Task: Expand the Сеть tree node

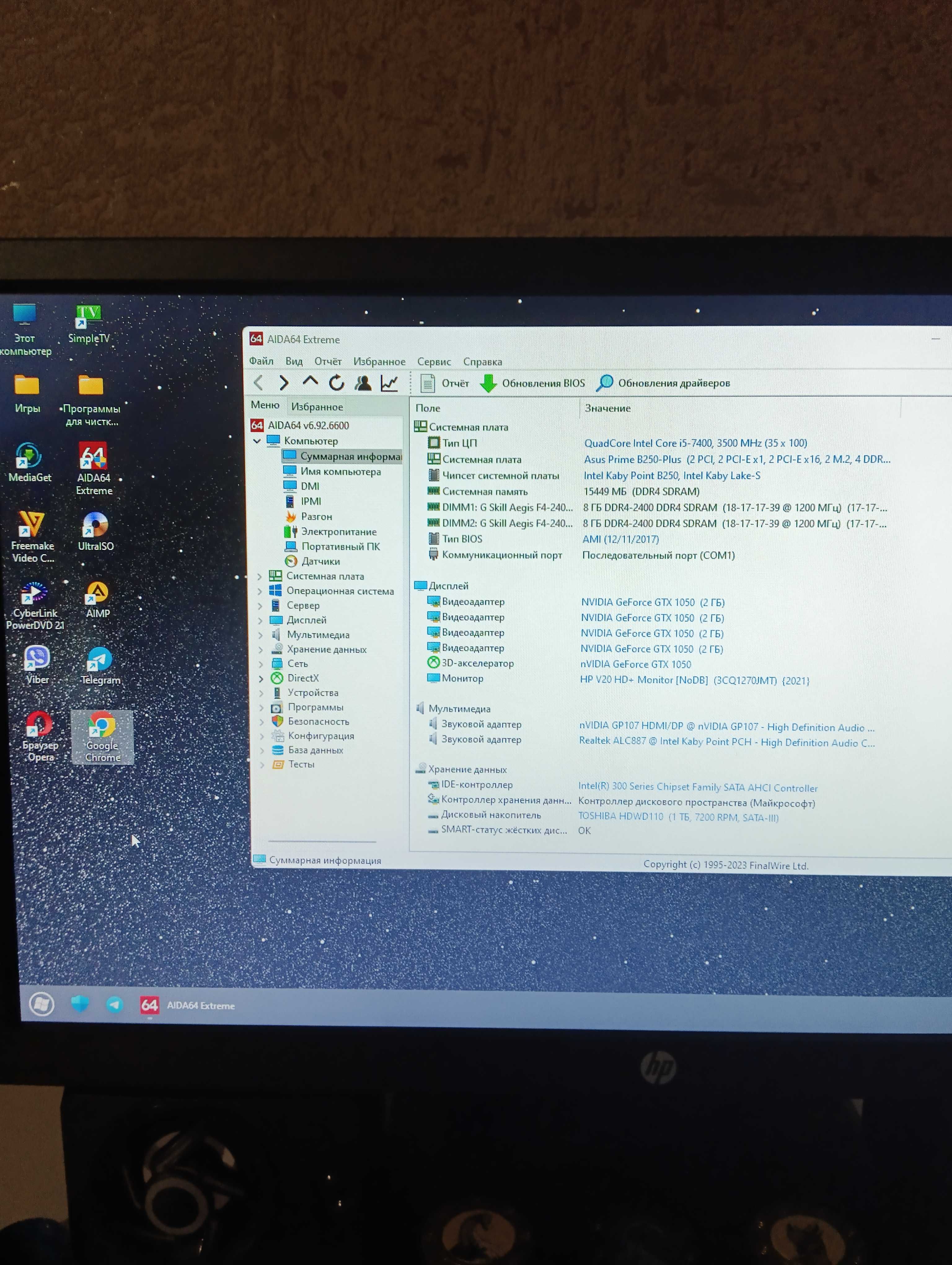Action: (x=261, y=664)
